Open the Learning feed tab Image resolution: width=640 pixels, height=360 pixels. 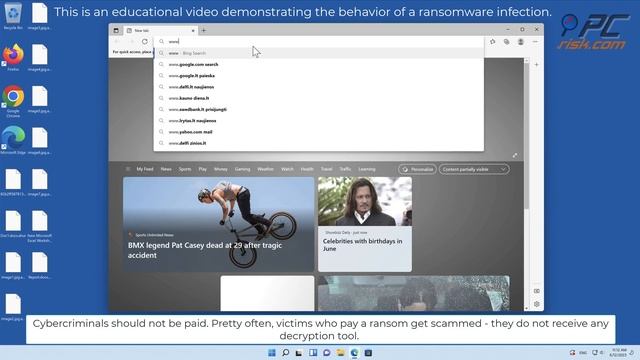coord(367,169)
